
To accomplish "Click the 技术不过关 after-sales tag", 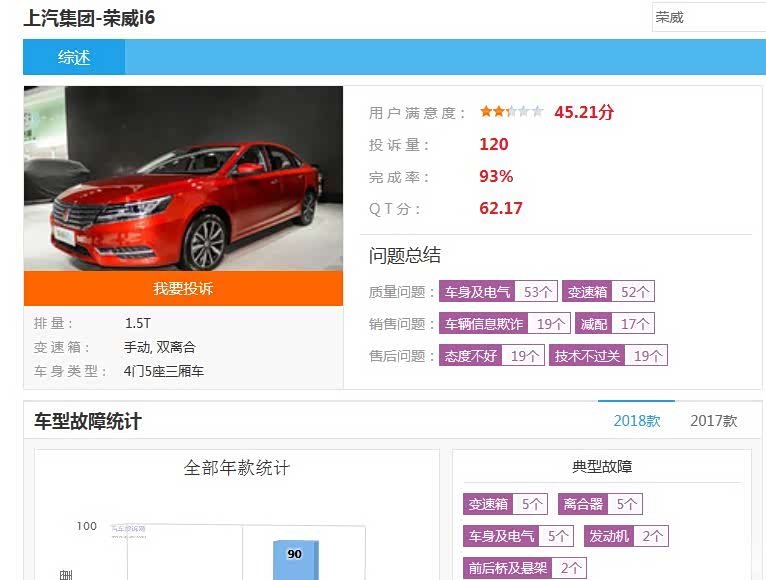I will tap(608, 356).
